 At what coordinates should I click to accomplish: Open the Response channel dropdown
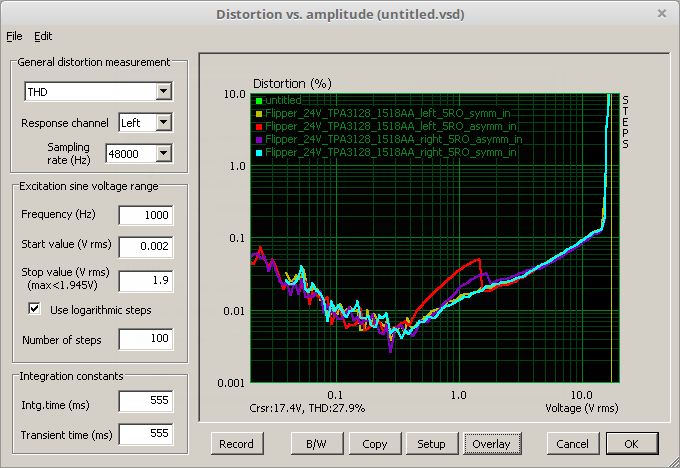164,123
